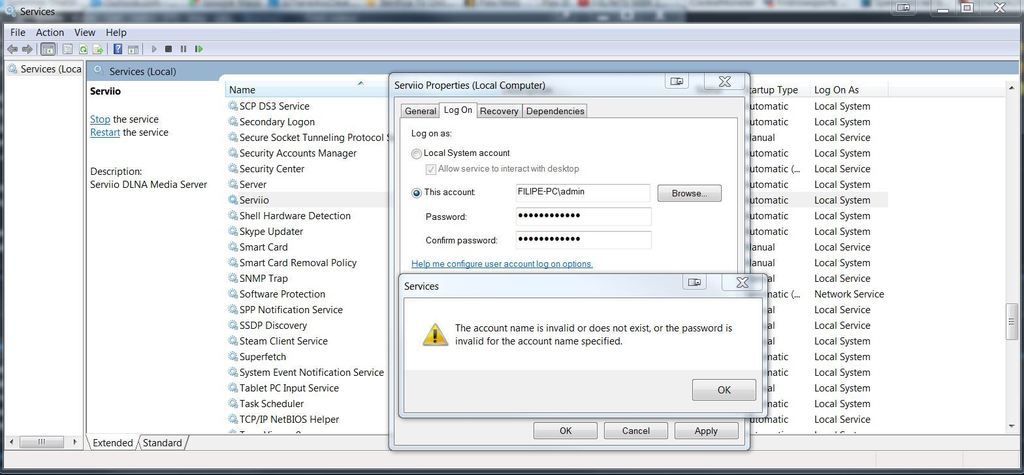Click the Network Service log-on cell
This screenshot has width=1024, height=475.
[x=849, y=294]
